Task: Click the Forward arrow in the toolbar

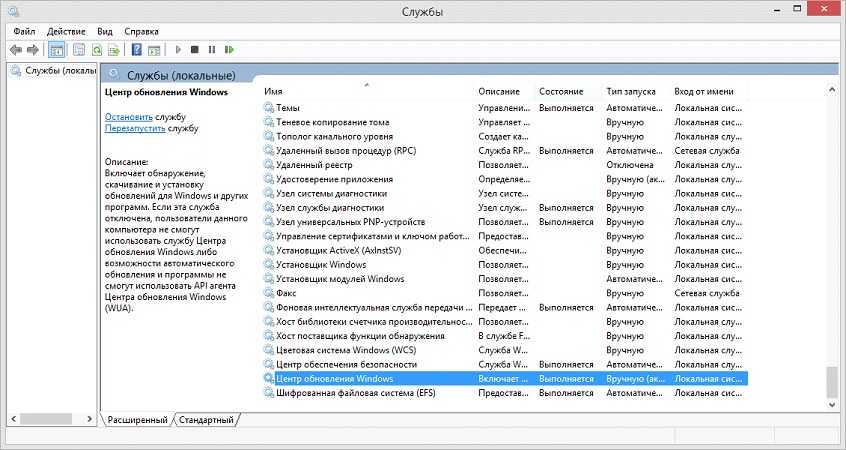Action: coord(33,49)
